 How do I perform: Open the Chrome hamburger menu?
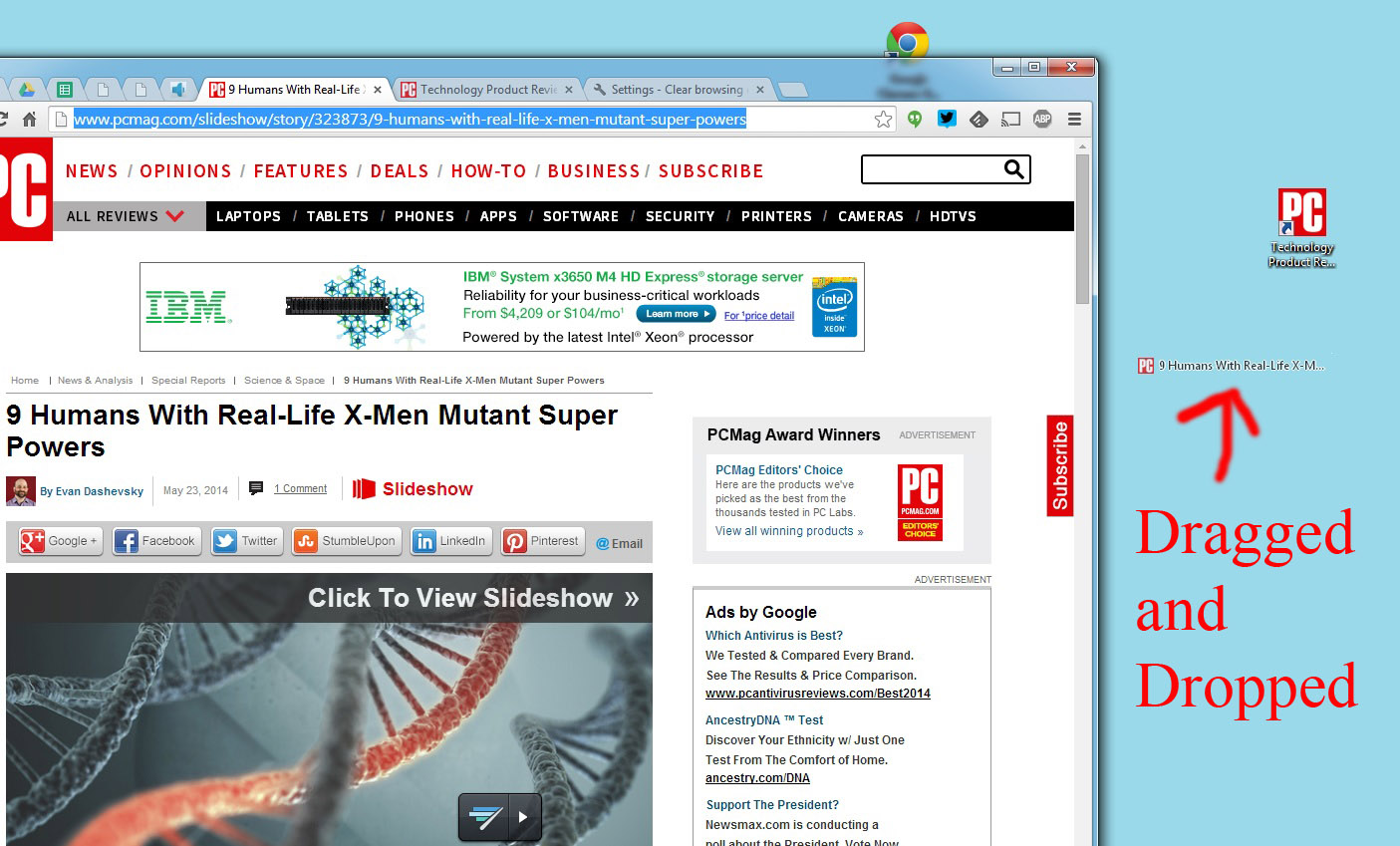(1074, 120)
